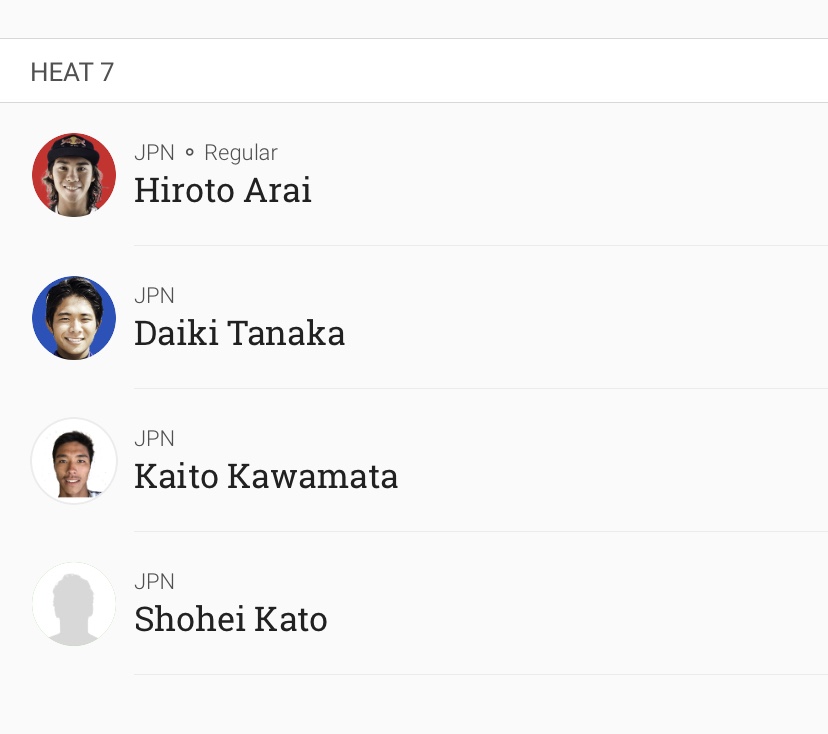Click JPN country code above Daiki Tanaka
This screenshot has width=828, height=734.
tap(154, 296)
